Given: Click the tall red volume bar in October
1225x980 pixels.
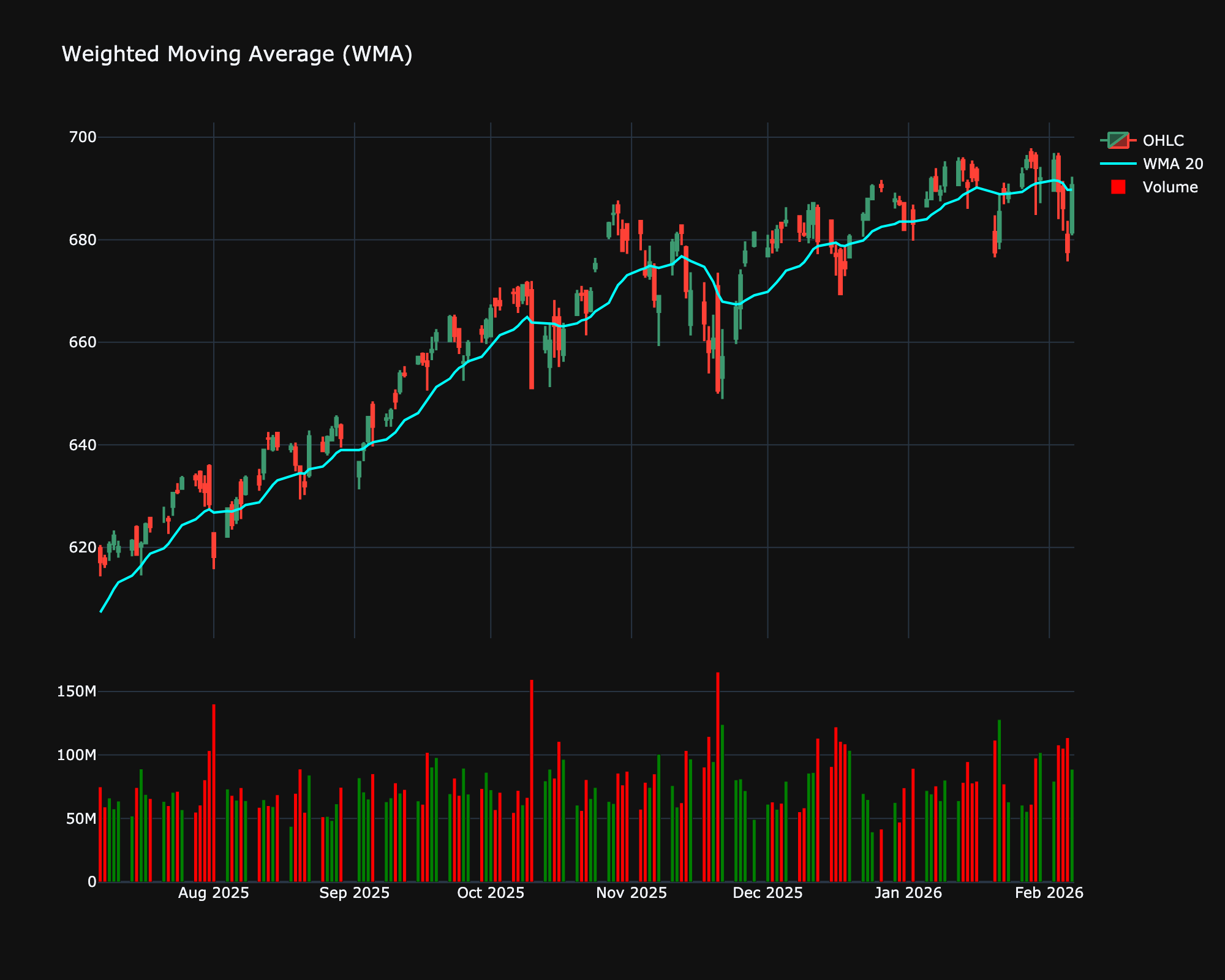Looking at the screenshot, I should tap(532, 780).
